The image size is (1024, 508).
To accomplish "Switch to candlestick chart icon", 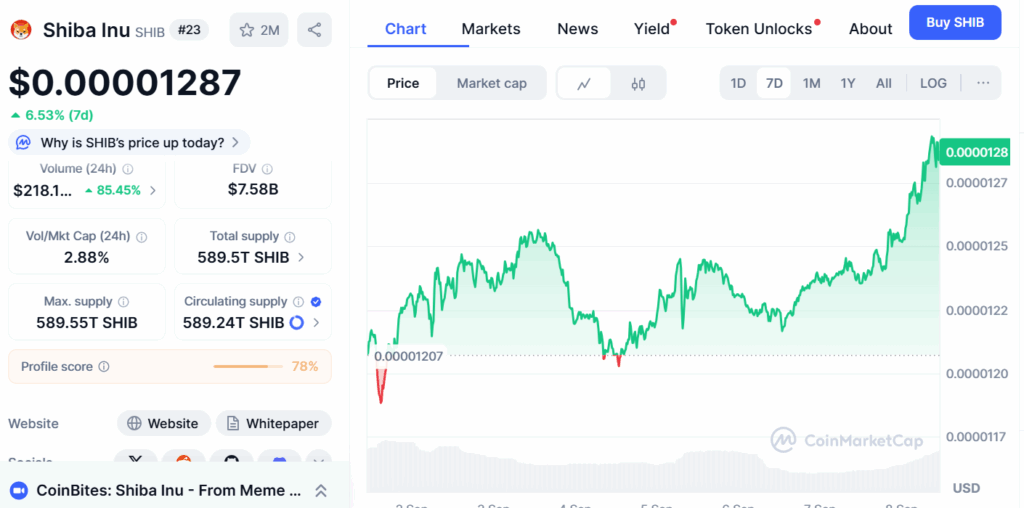I will coord(639,84).
